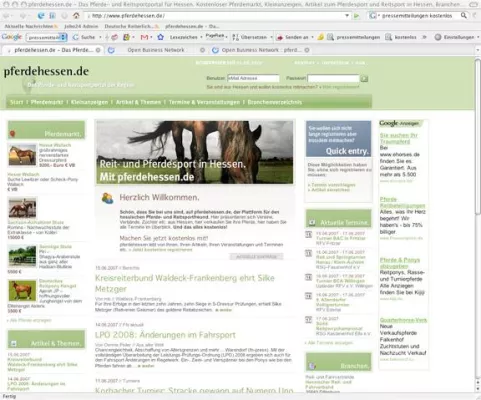Viewport: 481px width, 400px height.
Task: Open the Übersetzen dropdown
Action: 271,37
